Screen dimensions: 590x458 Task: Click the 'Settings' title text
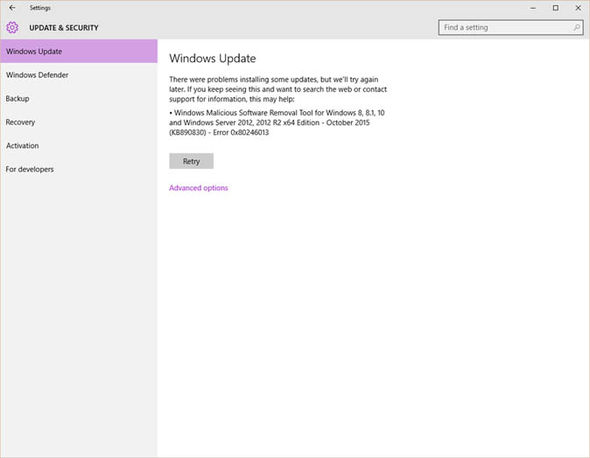click(x=40, y=8)
